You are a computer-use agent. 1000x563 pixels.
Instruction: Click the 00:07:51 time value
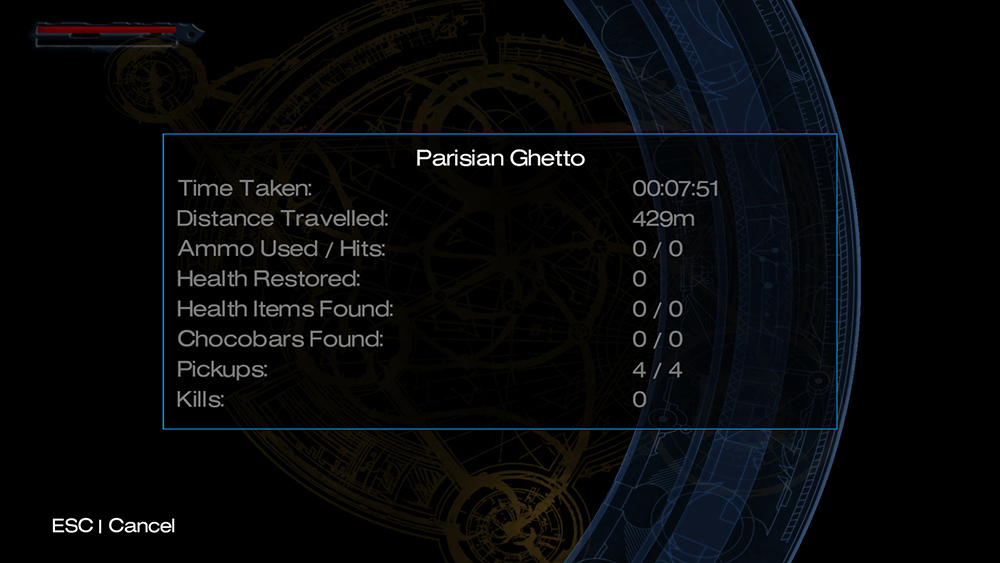click(x=676, y=188)
